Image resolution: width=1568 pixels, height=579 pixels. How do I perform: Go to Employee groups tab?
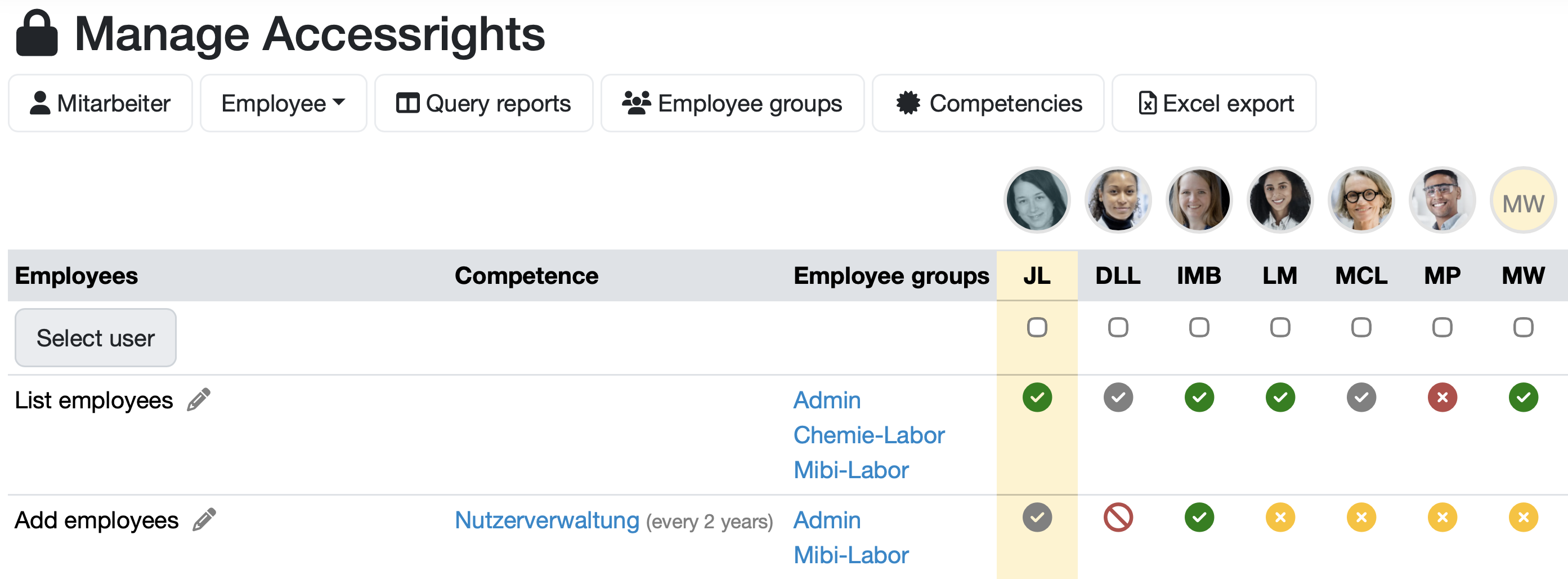point(732,104)
